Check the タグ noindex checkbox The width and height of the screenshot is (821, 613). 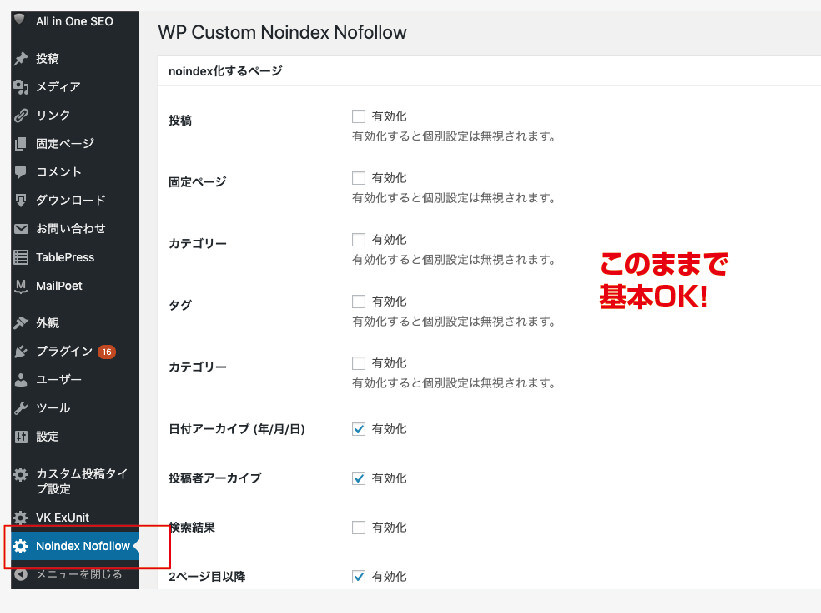(359, 301)
